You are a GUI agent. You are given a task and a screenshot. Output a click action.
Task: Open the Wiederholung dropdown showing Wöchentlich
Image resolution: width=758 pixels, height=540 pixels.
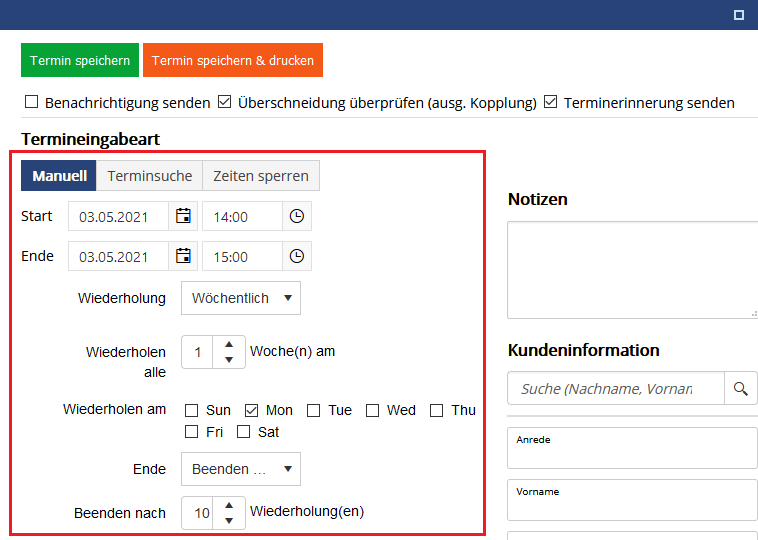click(x=241, y=298)
